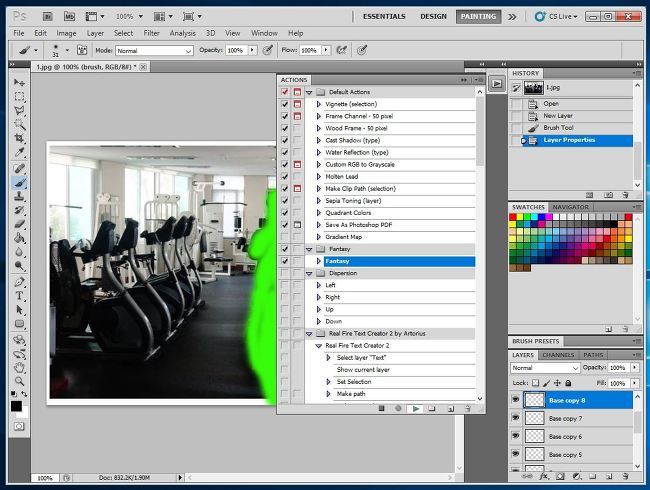Toggle the Vignette (selection) action checkbox
Screen dimensions: 650x490
[x=285, y=104]
